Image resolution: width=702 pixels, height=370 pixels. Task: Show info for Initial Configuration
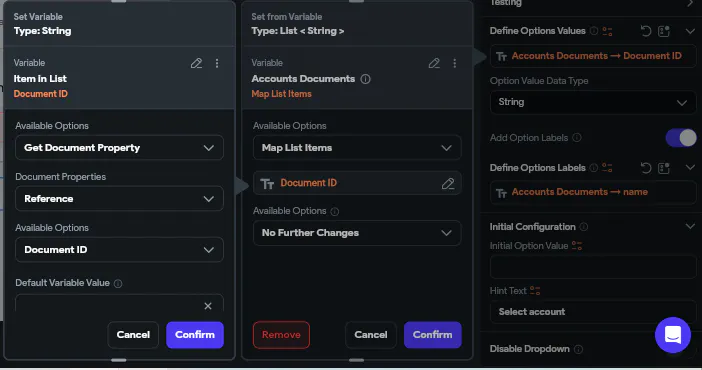click(583, 227)
